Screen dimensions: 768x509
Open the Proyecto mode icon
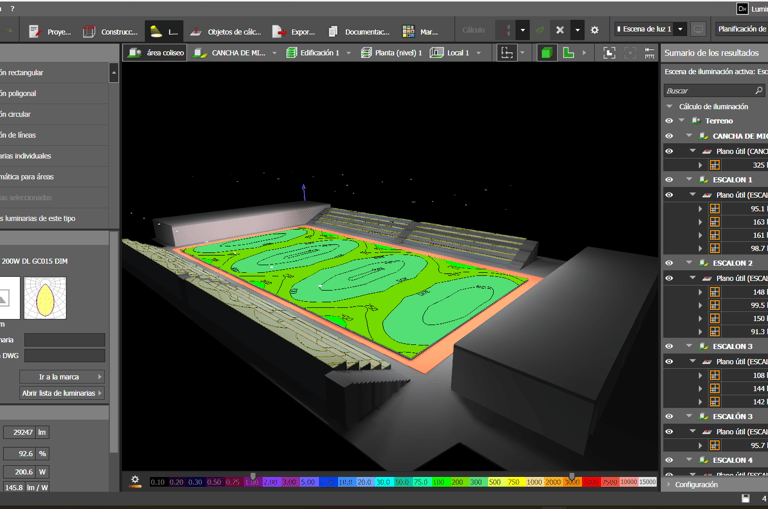34,32
